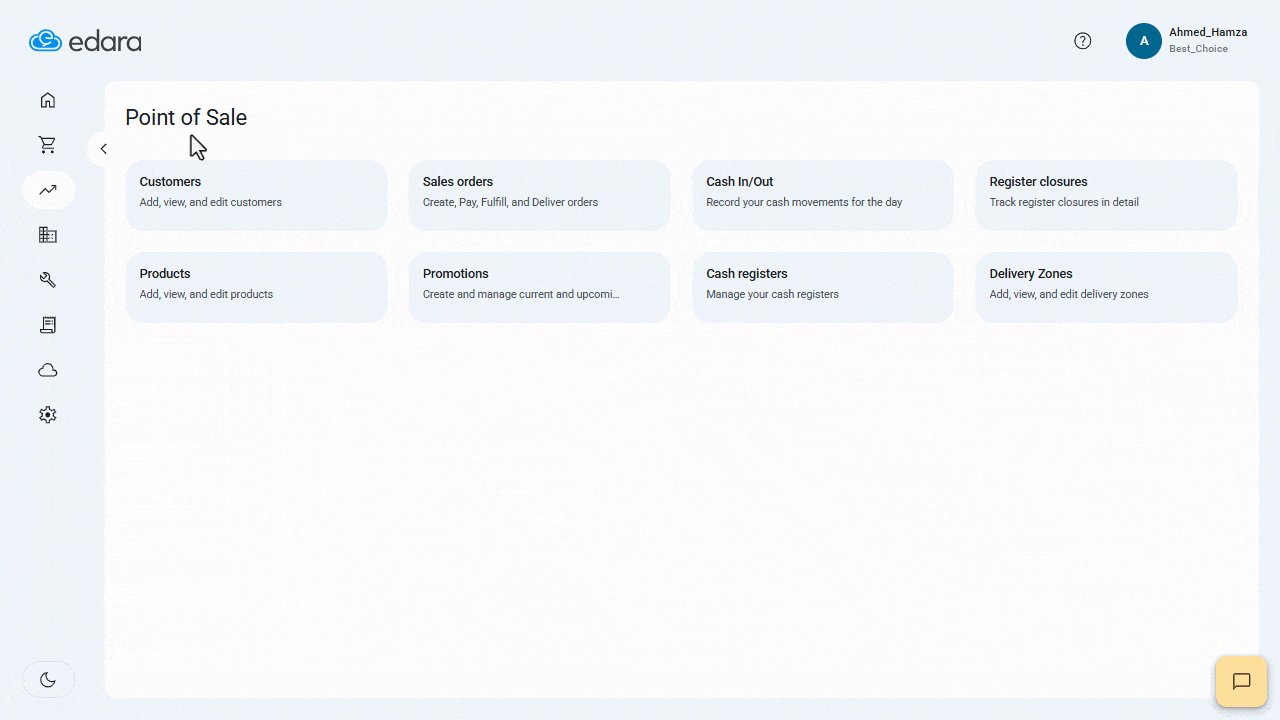Open the Register closures card

[x=1106, y=195]
